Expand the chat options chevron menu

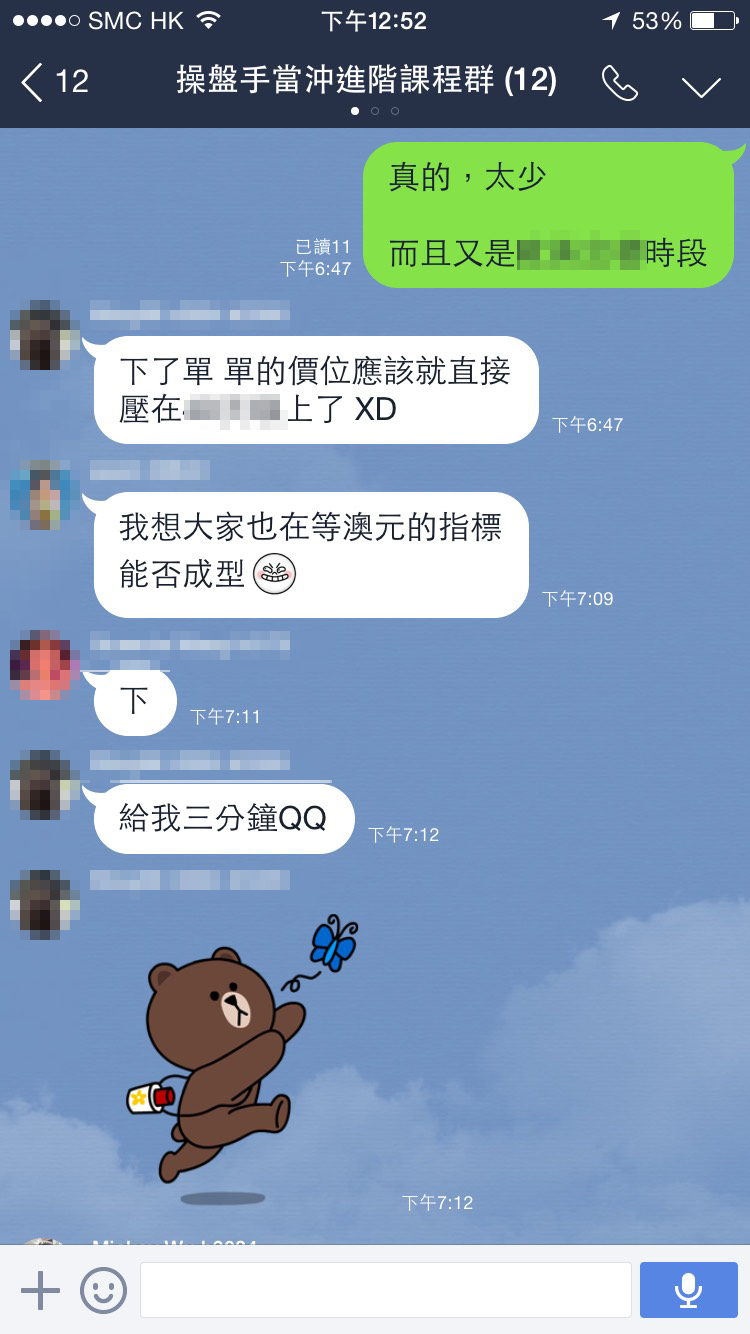701,86
